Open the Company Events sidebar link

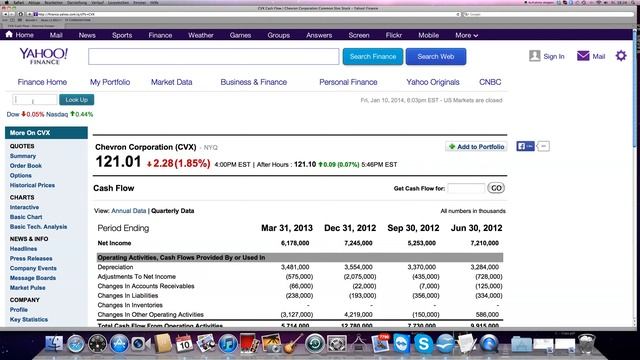33,268
